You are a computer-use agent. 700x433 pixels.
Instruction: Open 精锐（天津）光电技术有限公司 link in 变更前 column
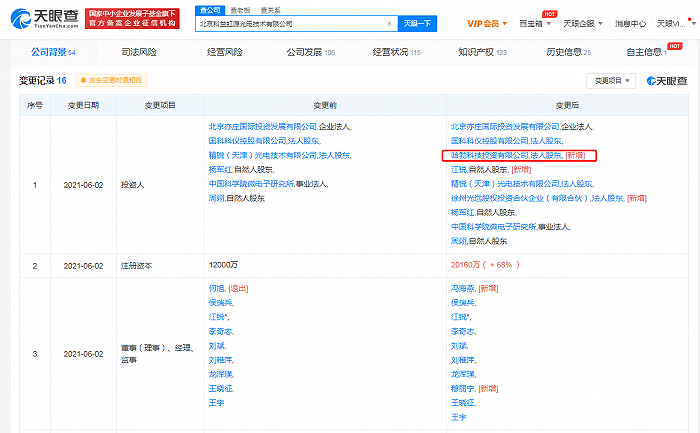coord(262,155)
